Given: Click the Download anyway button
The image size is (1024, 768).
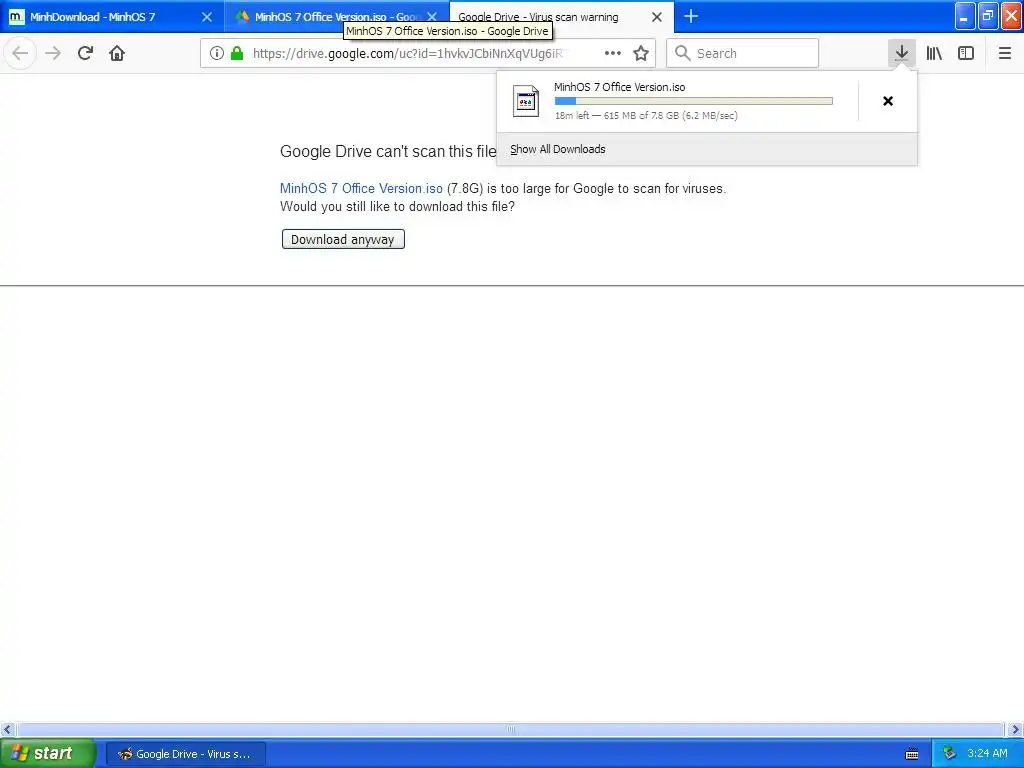Looking at the screenshot, I should [343, 239].
